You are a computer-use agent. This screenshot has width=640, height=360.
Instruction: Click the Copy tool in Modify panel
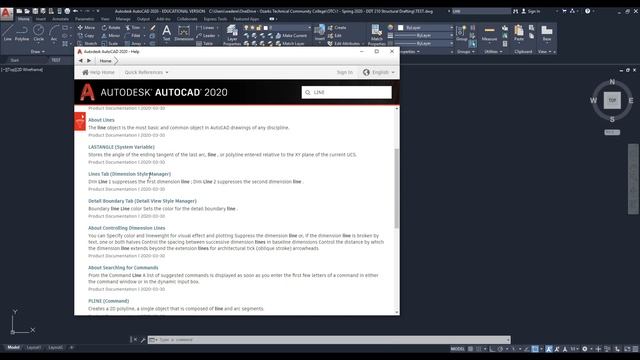click(86, 36)
